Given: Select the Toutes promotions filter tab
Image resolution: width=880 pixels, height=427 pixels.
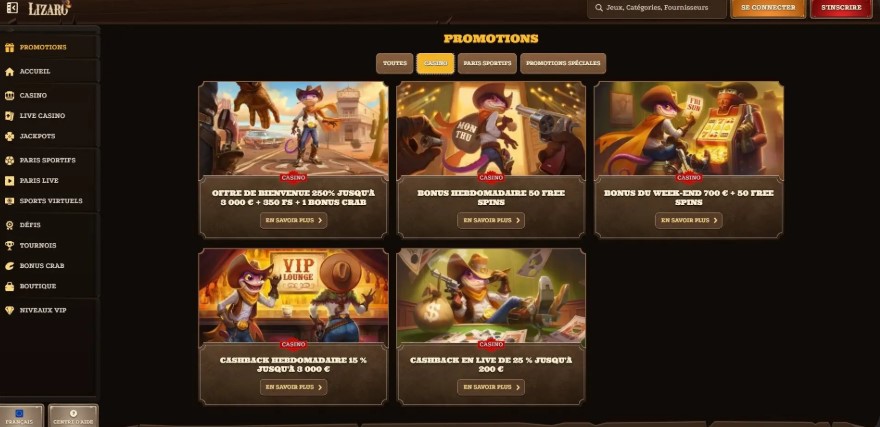Looking at the screenshot, I should point(395,63).
